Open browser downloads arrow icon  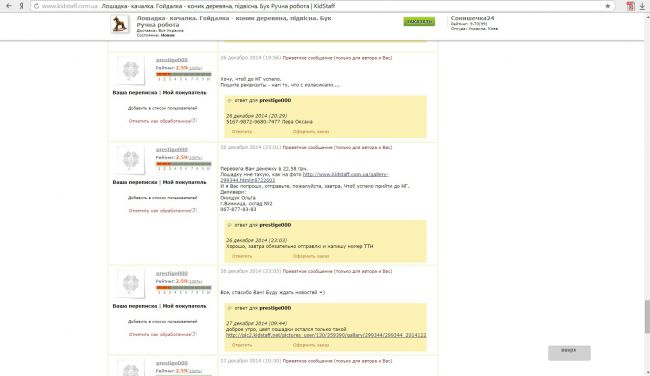point(642,6)
